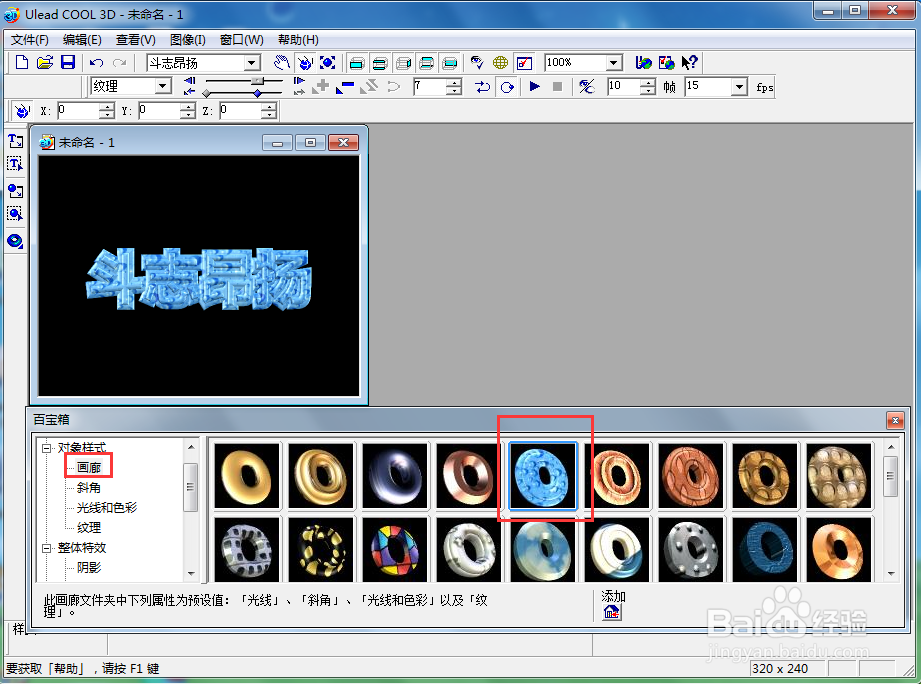
Task: Select 画廊 in the tree
Action: pyautogui.click(x=89, y=467)
